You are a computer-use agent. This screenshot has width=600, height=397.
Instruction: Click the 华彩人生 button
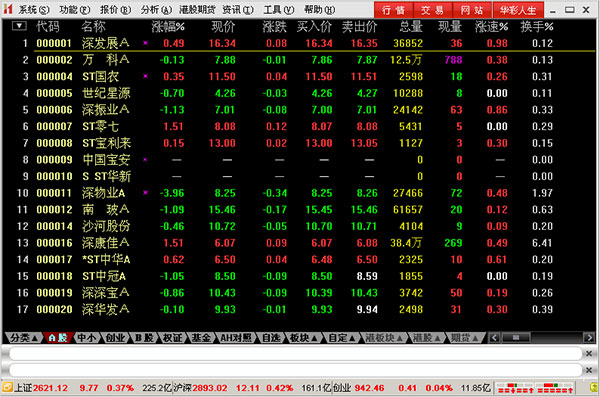point(518,10)
